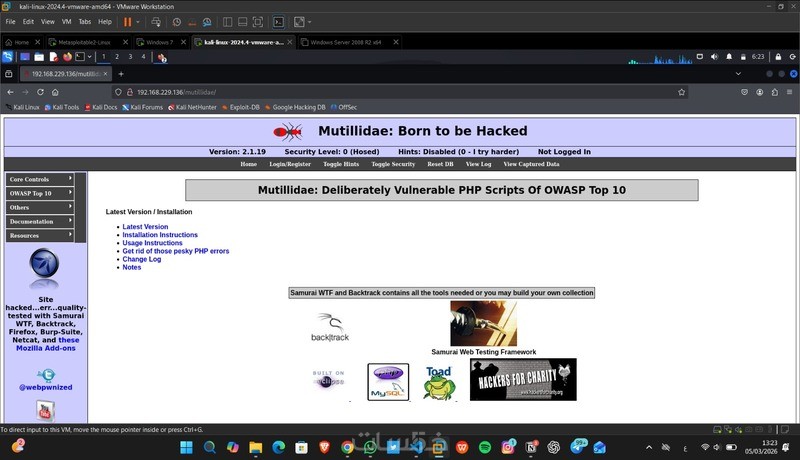Enter VMware full screen mode icon
The height and width of the screenshot is (460, 800).
pyautogui.click(x=258, y=22)
